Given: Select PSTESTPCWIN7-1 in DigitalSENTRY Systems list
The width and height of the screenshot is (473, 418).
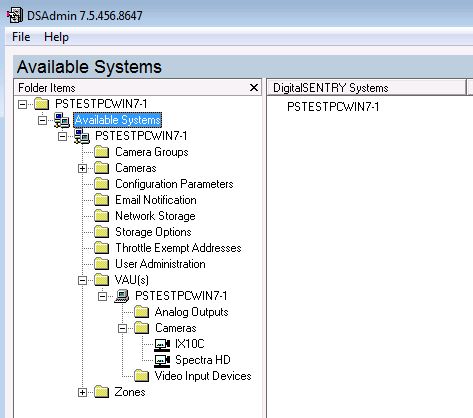Looking at the screenshot, I should click(x=333, y=107).
